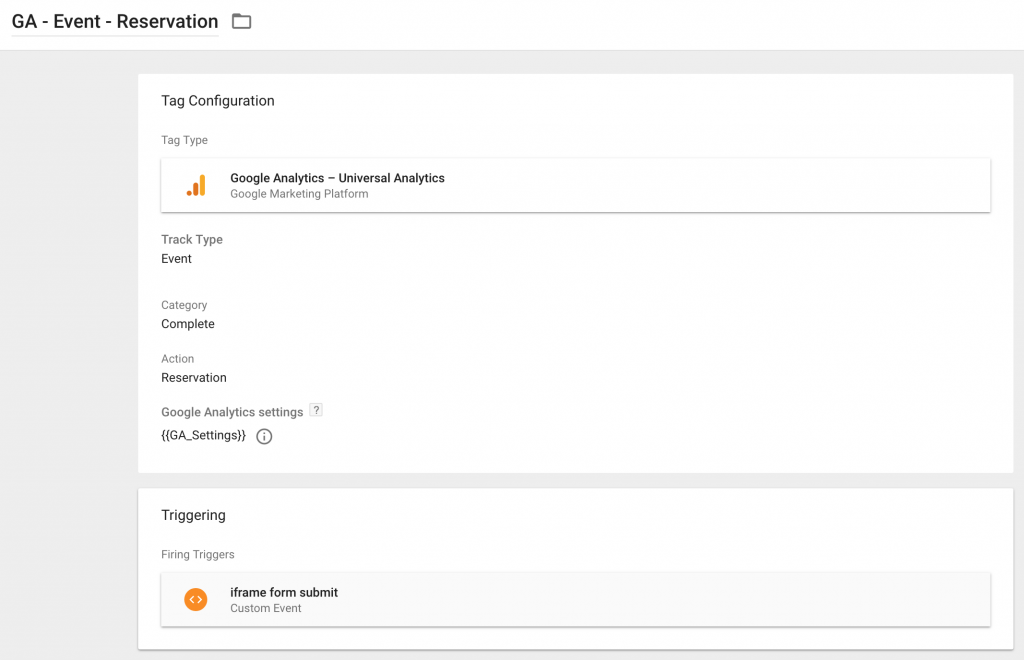Screen dimensions: 1024x660
Task: Click the info icon next to {{GA_Settings}}
Action: 264,436
